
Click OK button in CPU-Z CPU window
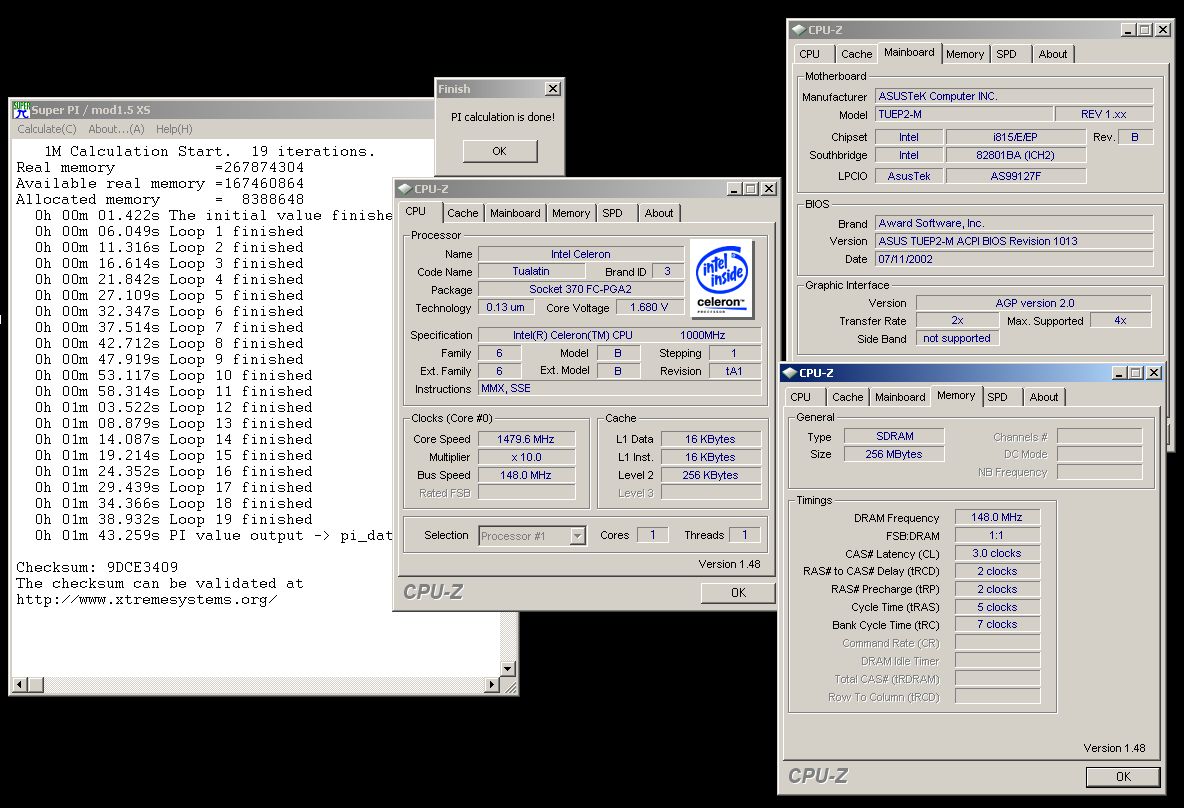(738, 593)
